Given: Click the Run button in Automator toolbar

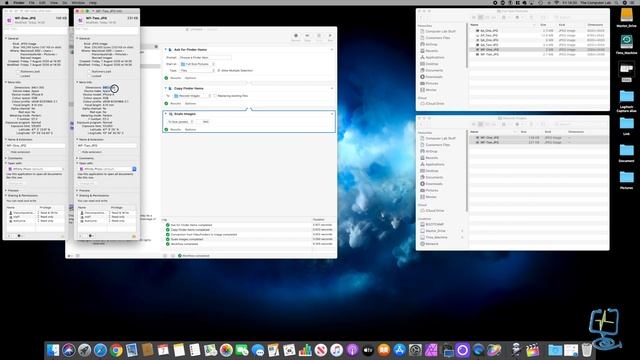Looking at the screenshot, I should [x=330, y=37].
